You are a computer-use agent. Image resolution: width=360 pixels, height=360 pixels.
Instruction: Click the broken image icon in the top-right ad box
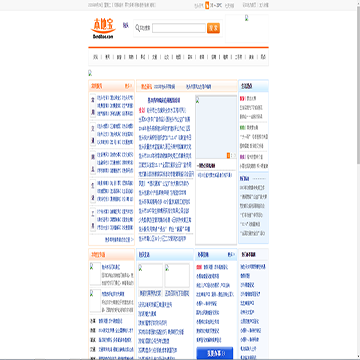click(247, 18)
